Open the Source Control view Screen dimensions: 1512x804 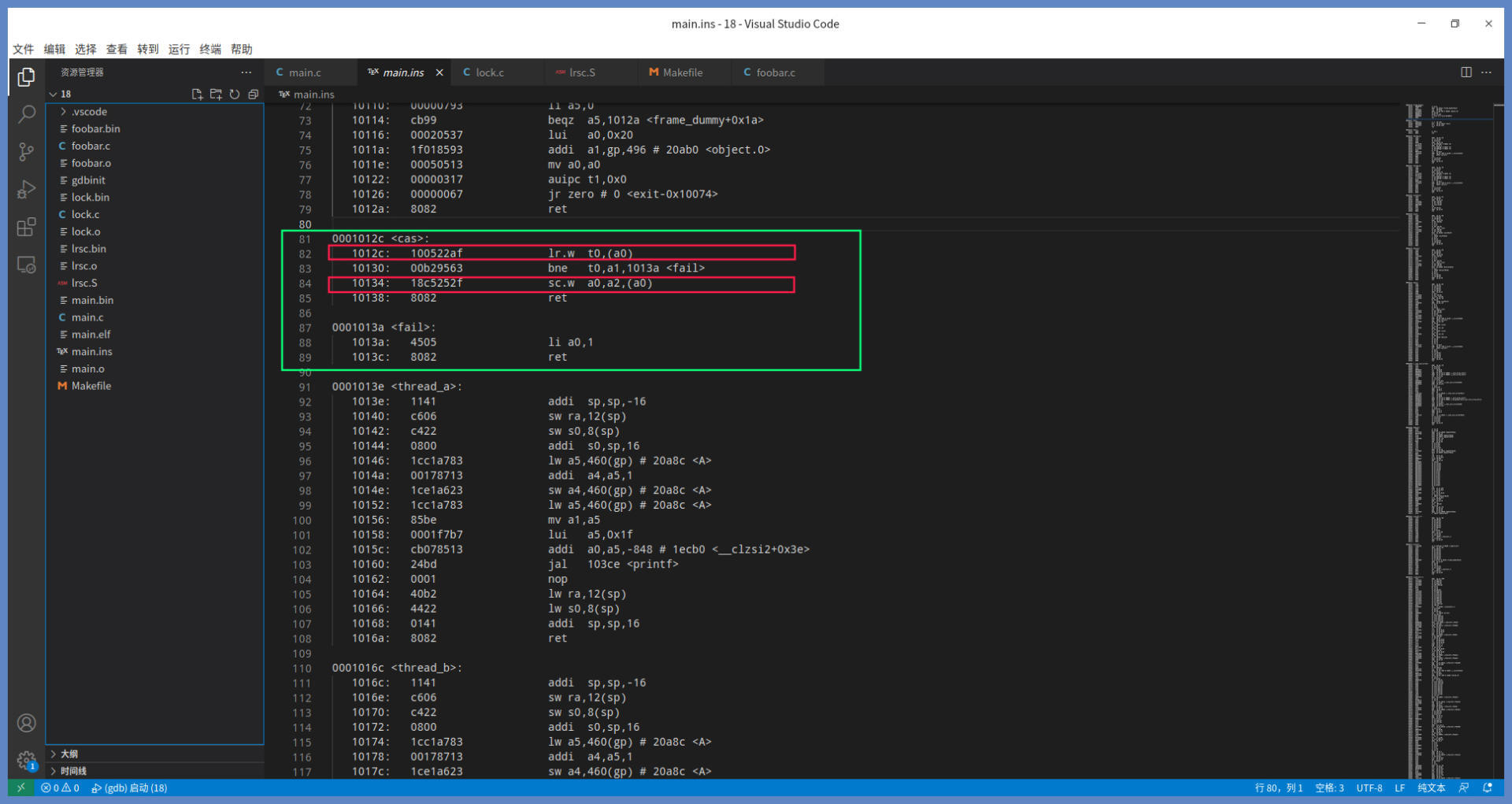tap(27, 152)
